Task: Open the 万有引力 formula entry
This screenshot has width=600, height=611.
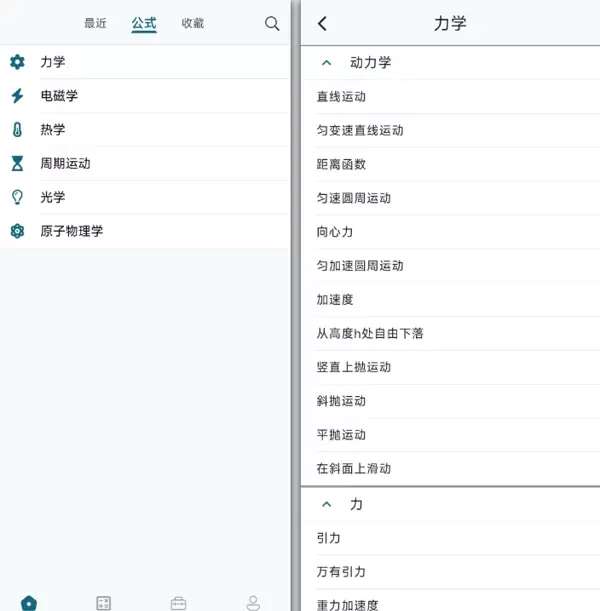Action: point(341,572)
